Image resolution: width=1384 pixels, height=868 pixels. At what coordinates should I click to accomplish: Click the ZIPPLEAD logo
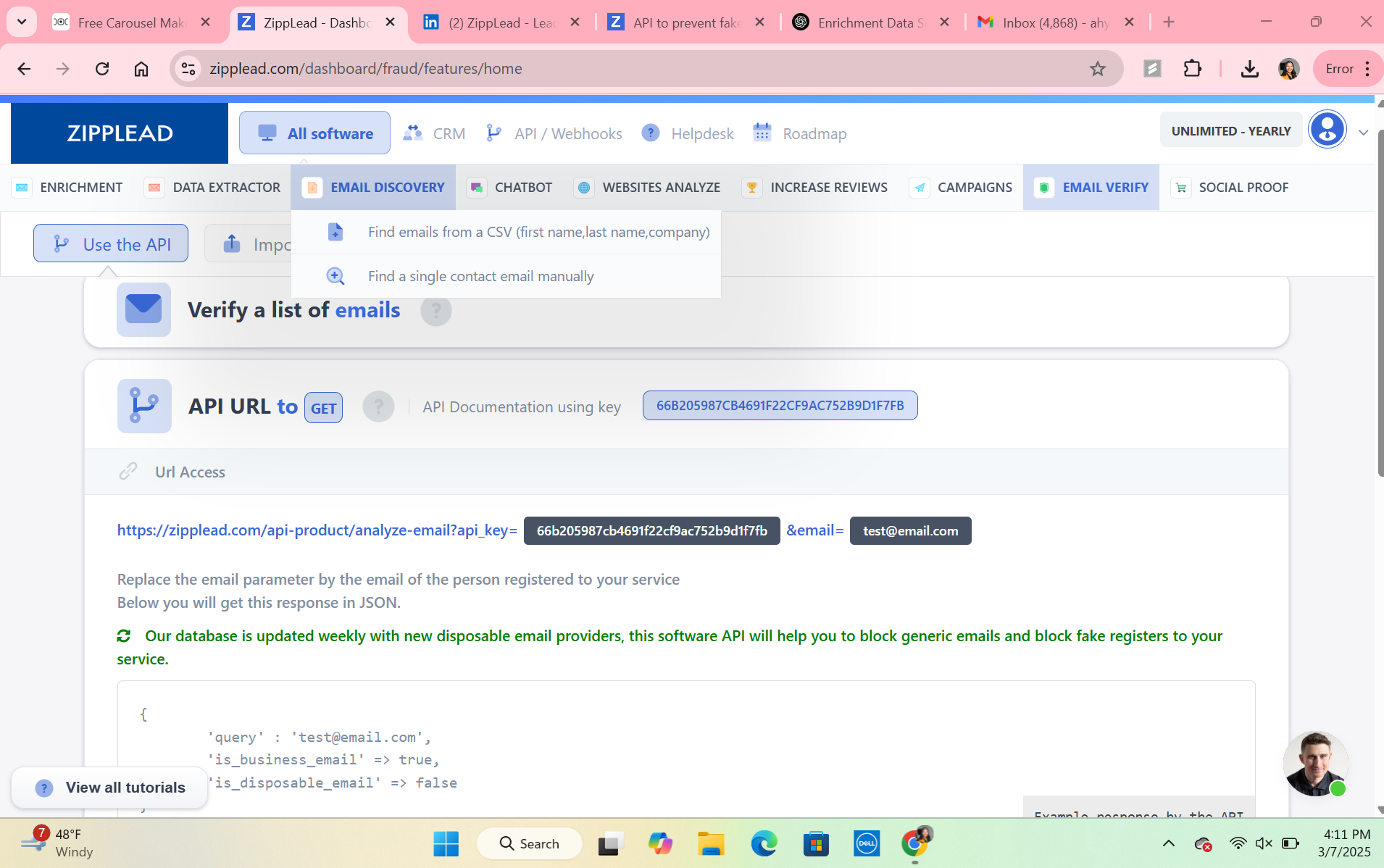[x=120, y=133]
